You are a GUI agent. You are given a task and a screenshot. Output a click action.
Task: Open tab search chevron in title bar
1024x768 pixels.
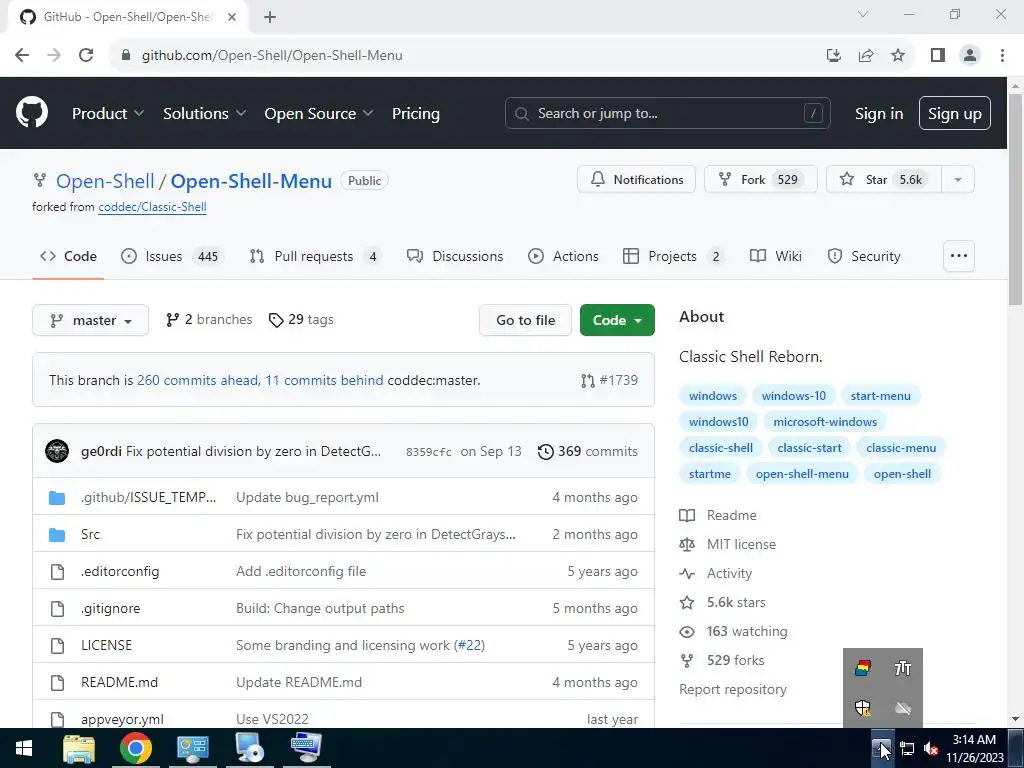pyautogui.click(x=863, y=14)
